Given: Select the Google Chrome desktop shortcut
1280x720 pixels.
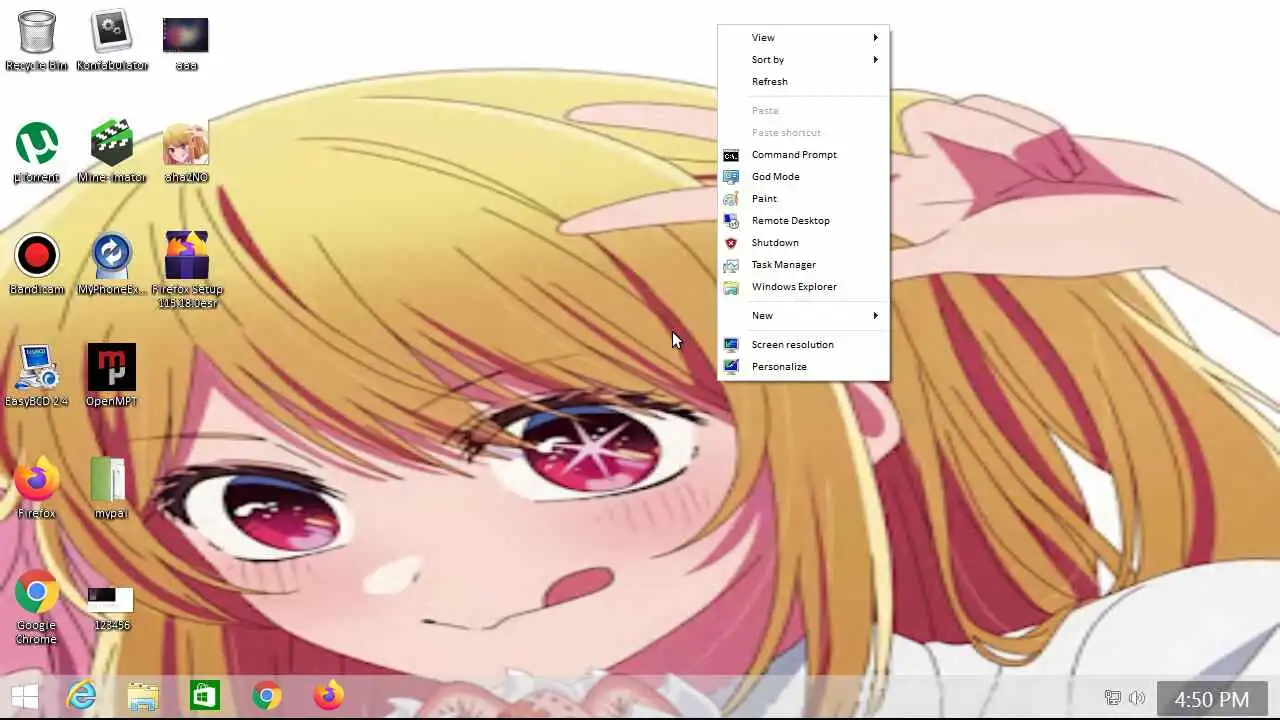Looking at the screenshot, I should coord(37,608).
